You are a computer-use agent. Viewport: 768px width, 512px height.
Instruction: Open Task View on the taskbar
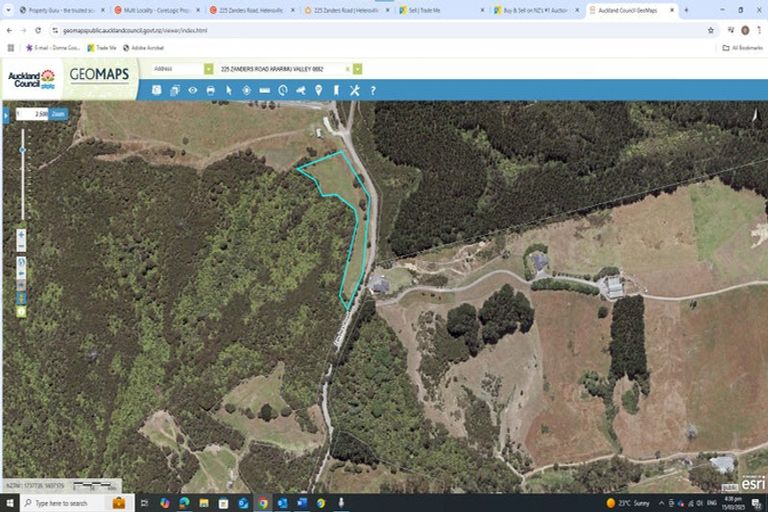pos(144,503)
